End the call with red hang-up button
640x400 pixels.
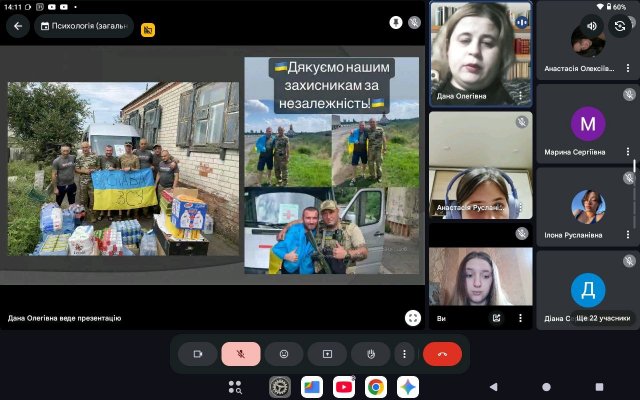point(442,354)
